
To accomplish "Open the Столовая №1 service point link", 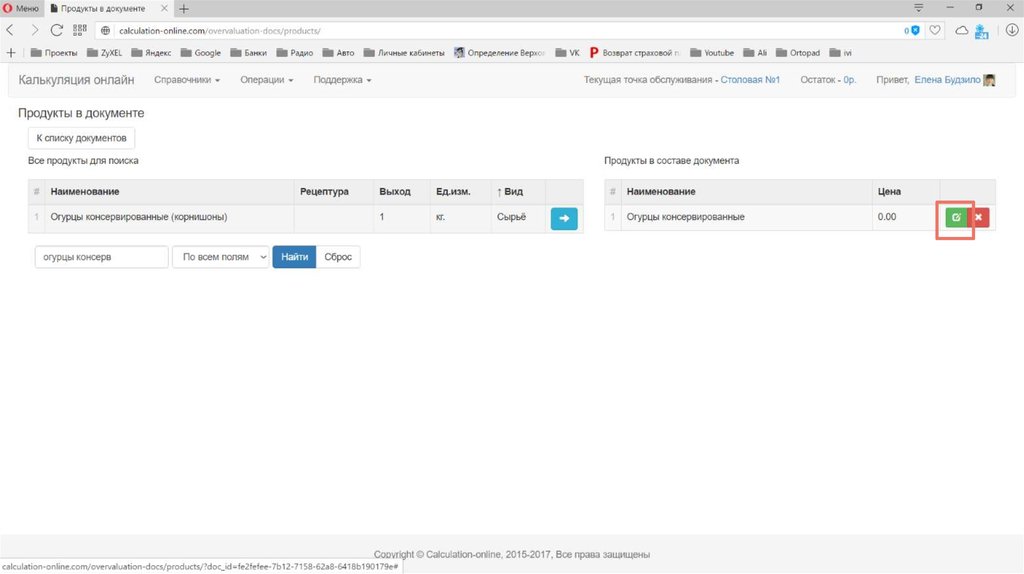I will pos(750,80).
